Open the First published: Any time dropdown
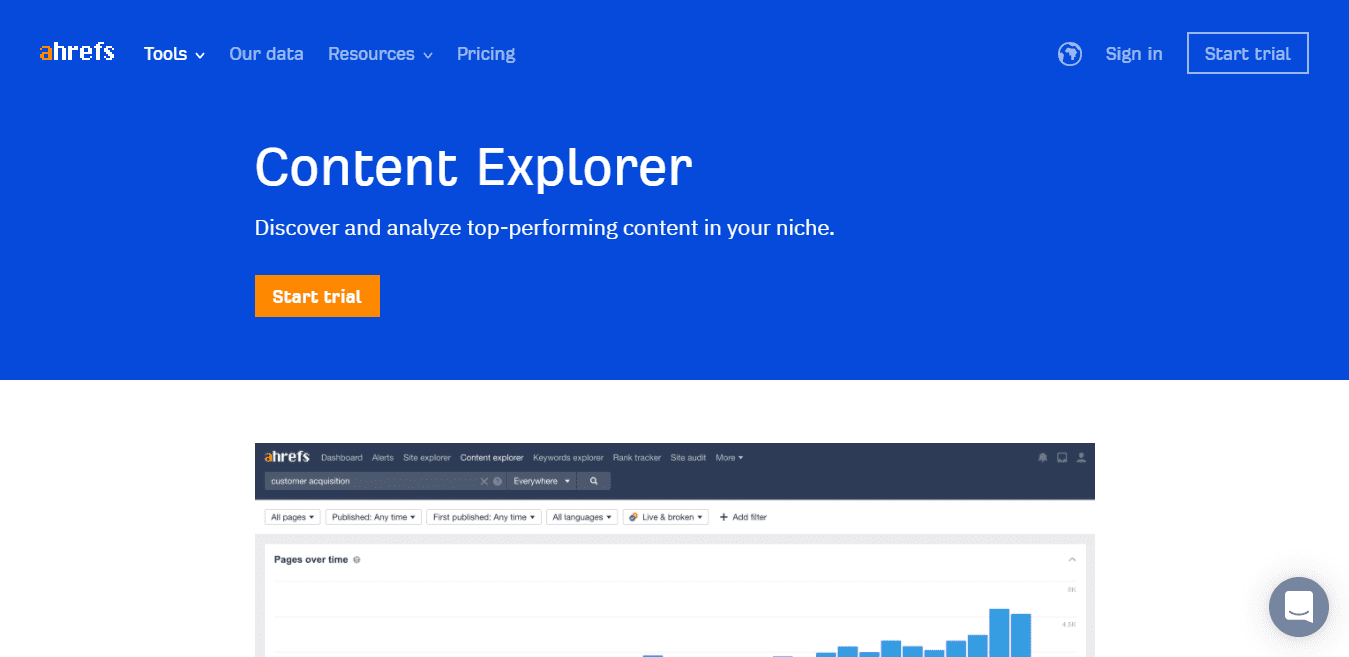Viewport: 1349px width, 657px height. (x=484, y=517)
